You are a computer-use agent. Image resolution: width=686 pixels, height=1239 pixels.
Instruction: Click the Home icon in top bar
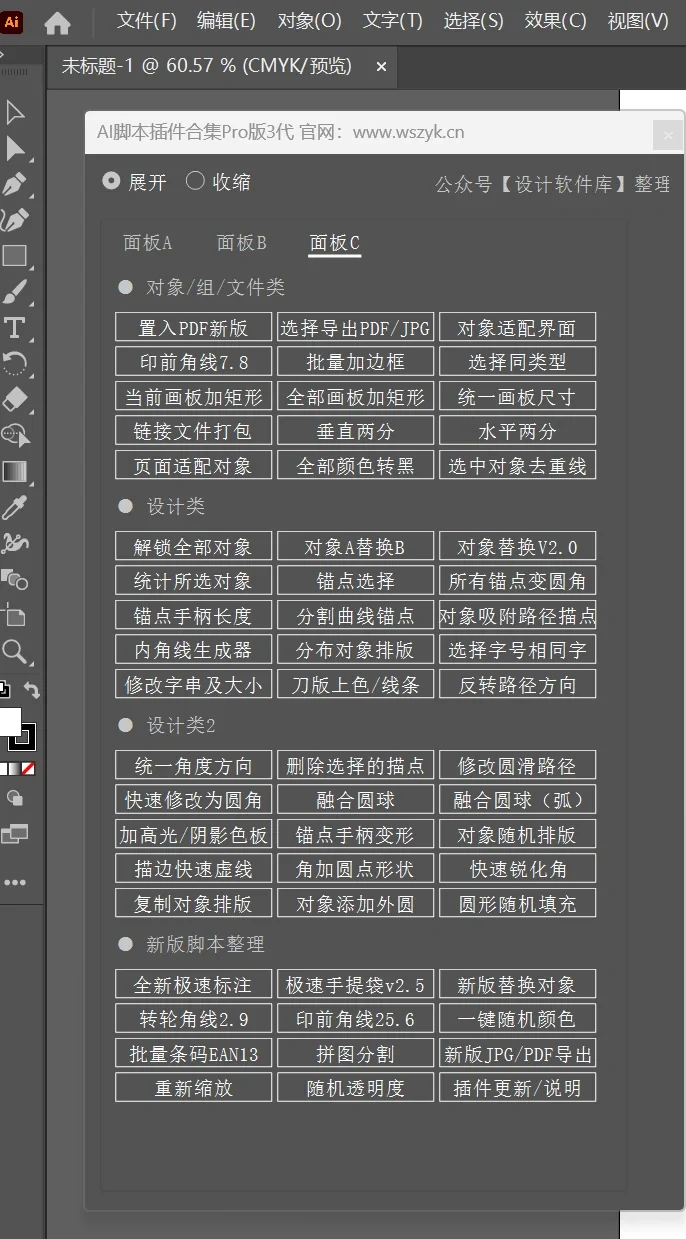pyautogui.click(x=58, y=22)
